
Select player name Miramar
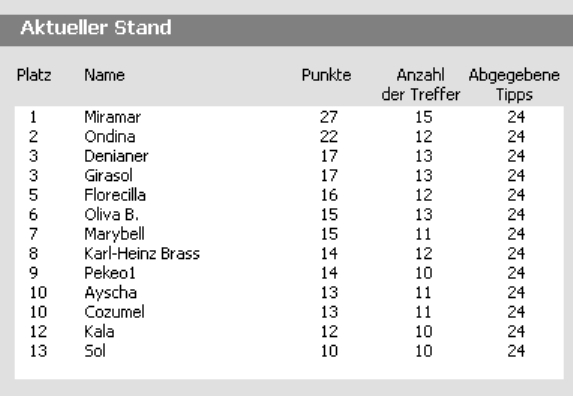tap(113, 117)
